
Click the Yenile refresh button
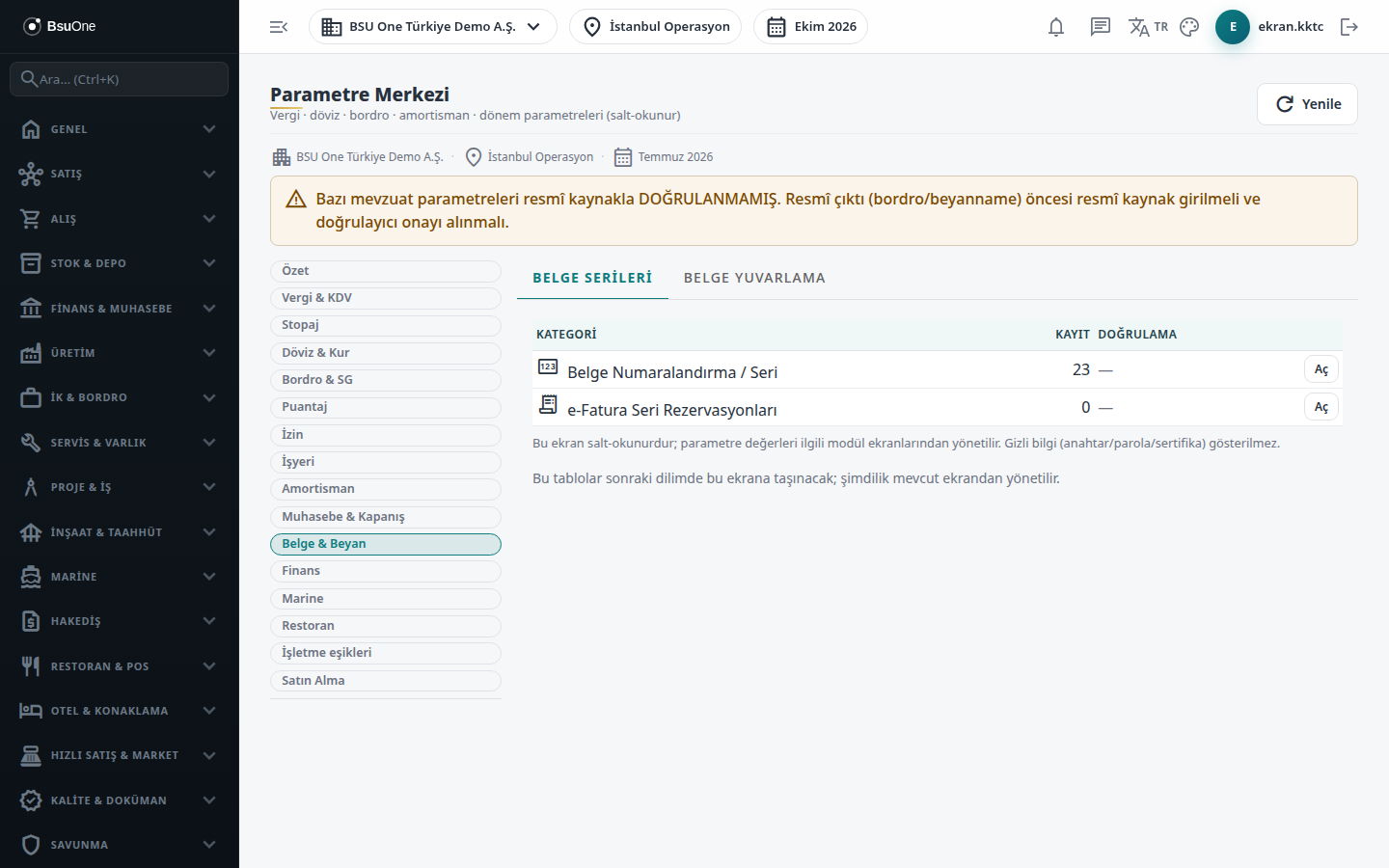tap(1307, 104)
